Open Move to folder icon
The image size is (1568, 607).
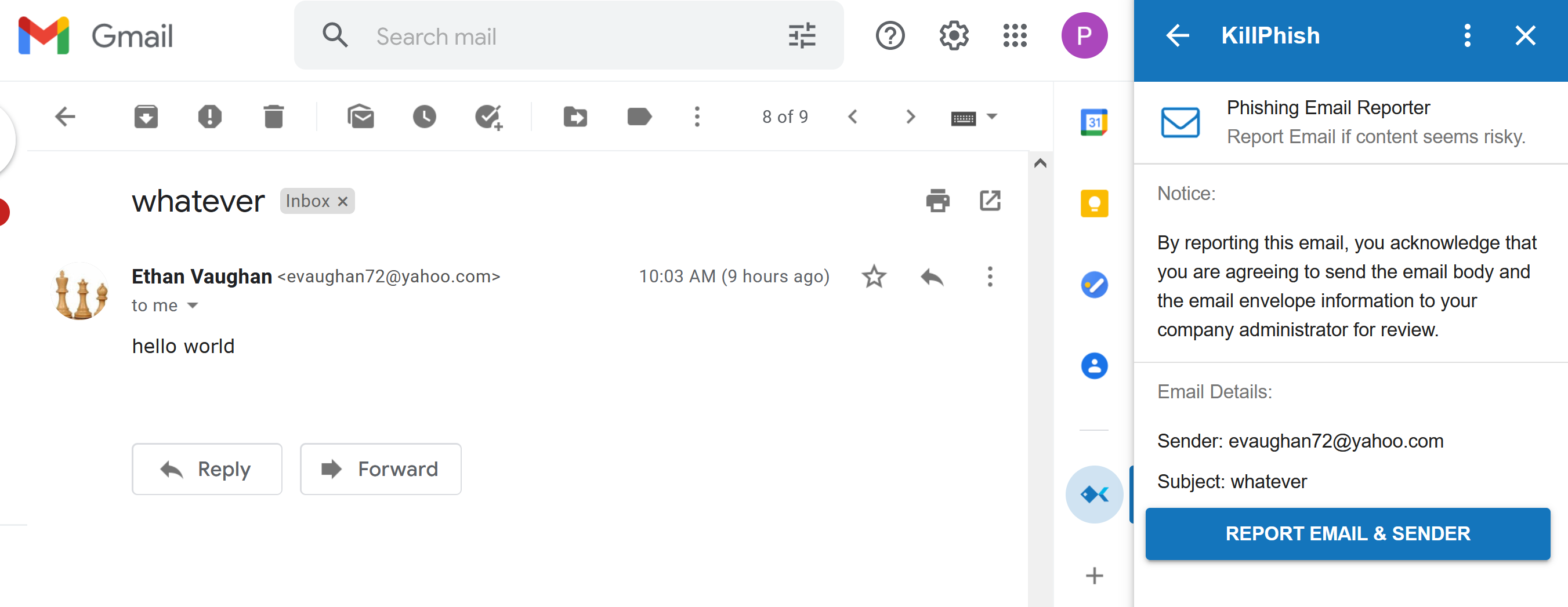(x=575, y=116)
